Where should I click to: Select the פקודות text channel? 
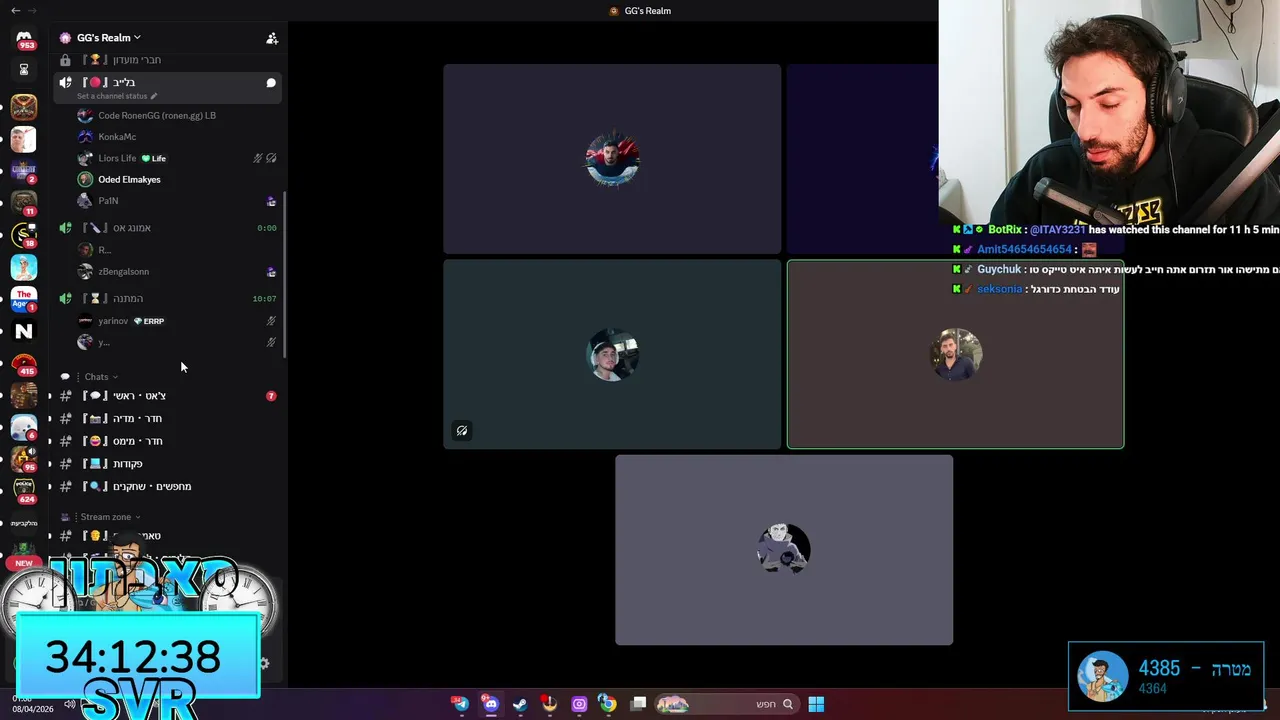pos(168,464)
